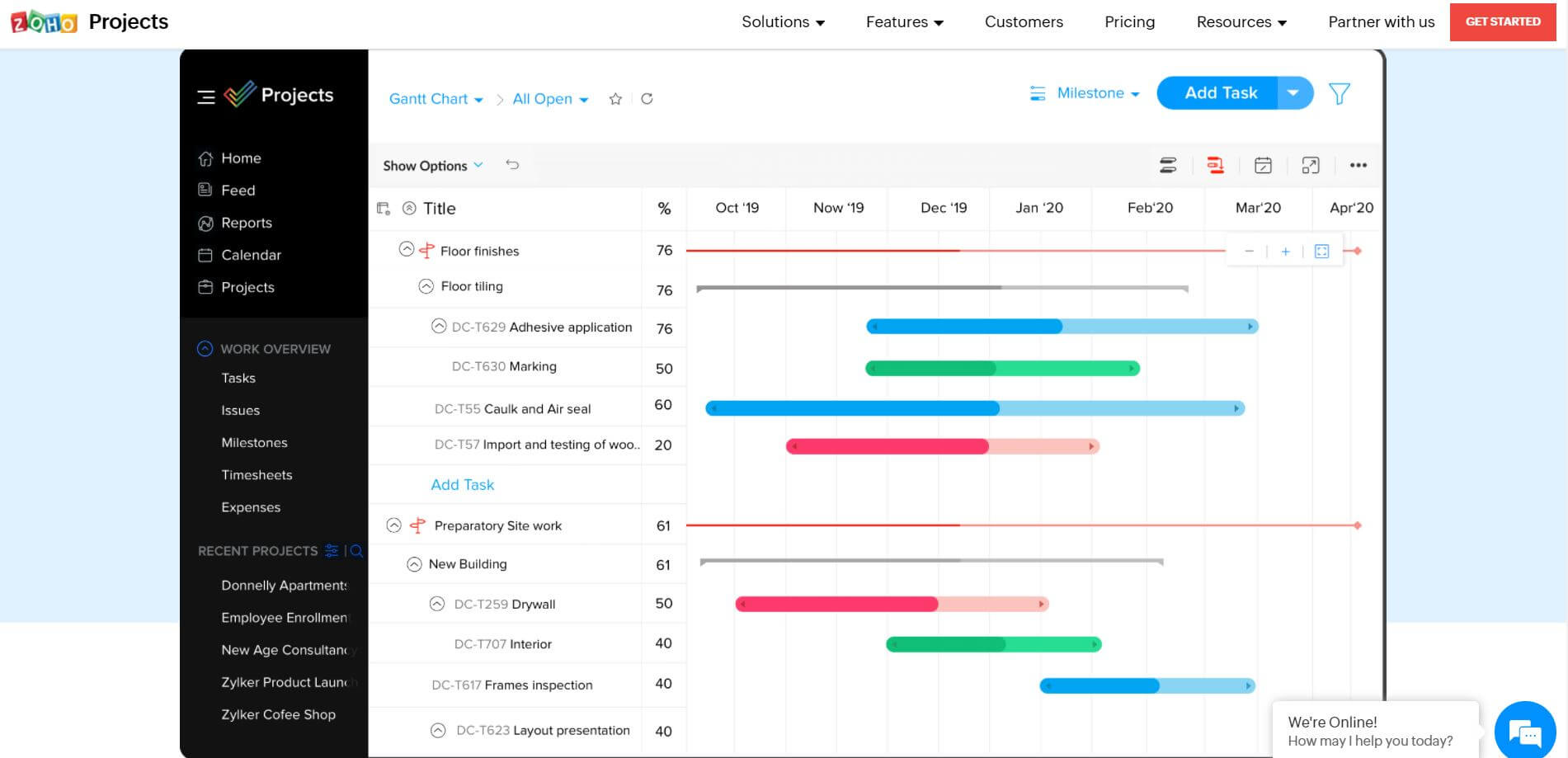Collapse the Work Overview section
This screenshot has width=1568, height=758.
point(205,348)
